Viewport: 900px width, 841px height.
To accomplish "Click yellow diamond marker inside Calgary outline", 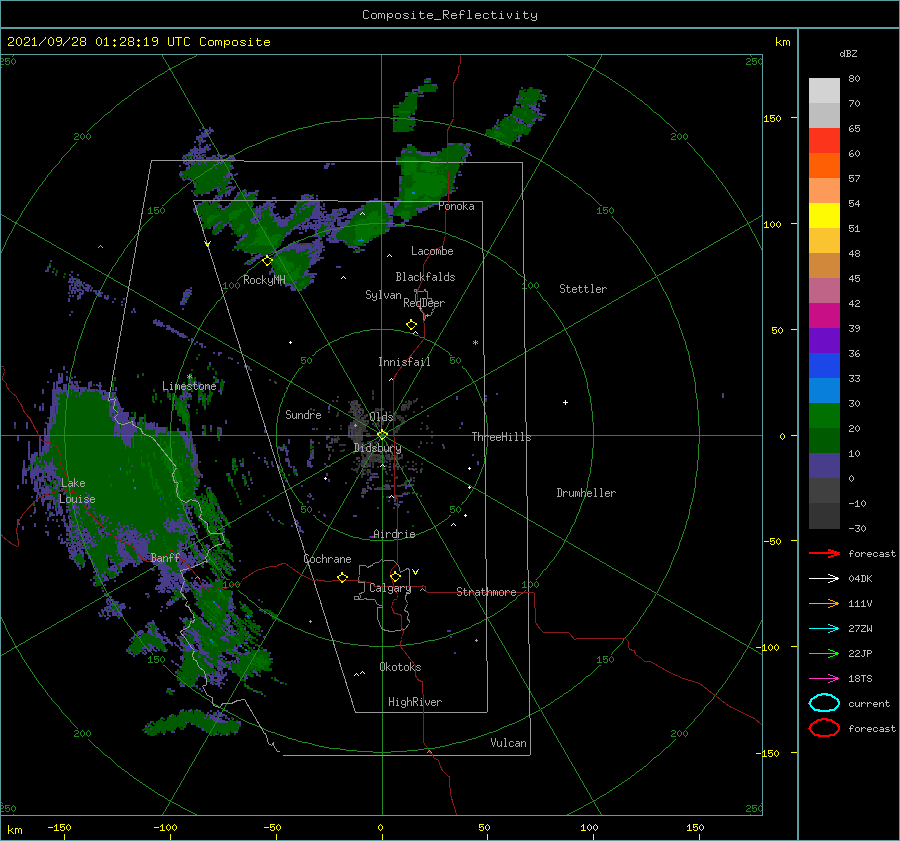I will (395, 576).
